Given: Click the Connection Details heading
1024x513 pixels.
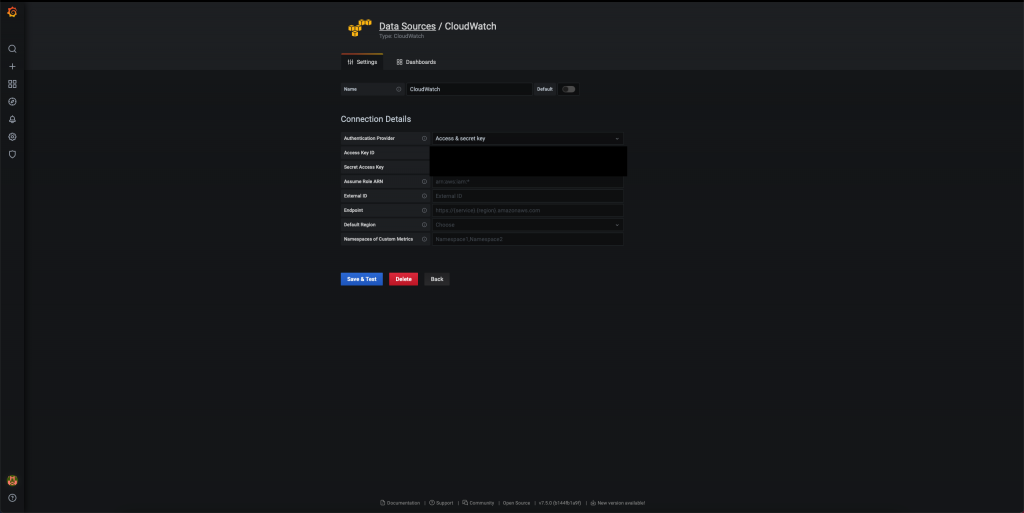Looking at the screenshot, I should point(376,119).
